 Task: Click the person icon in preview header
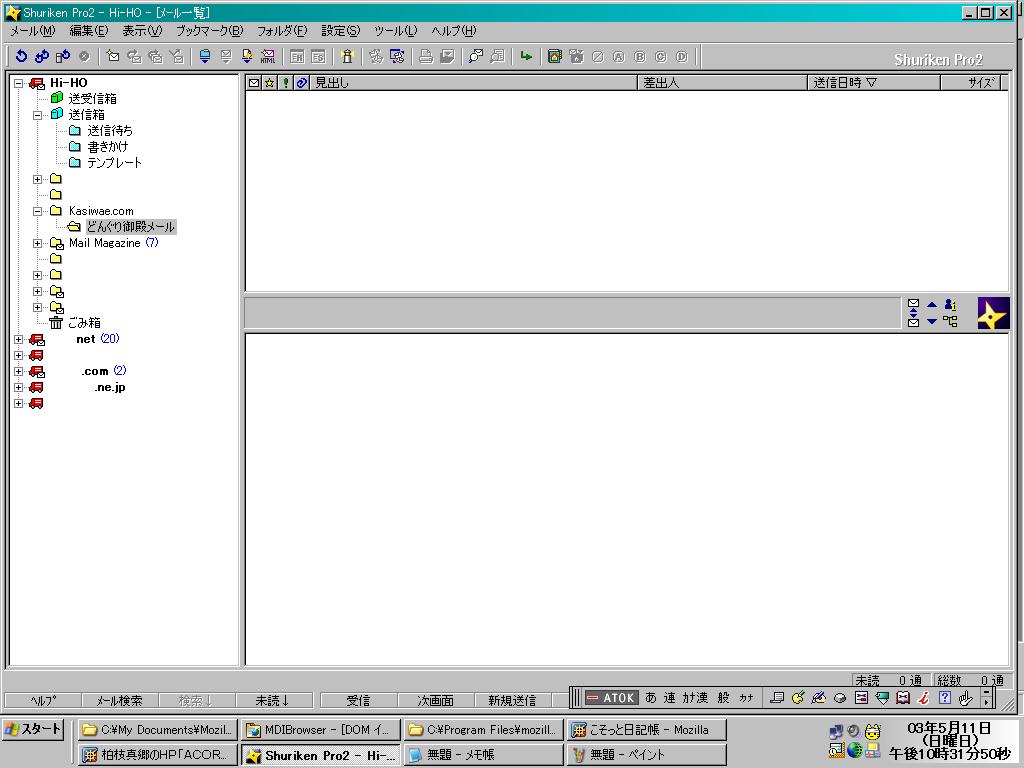click(950, 304)
